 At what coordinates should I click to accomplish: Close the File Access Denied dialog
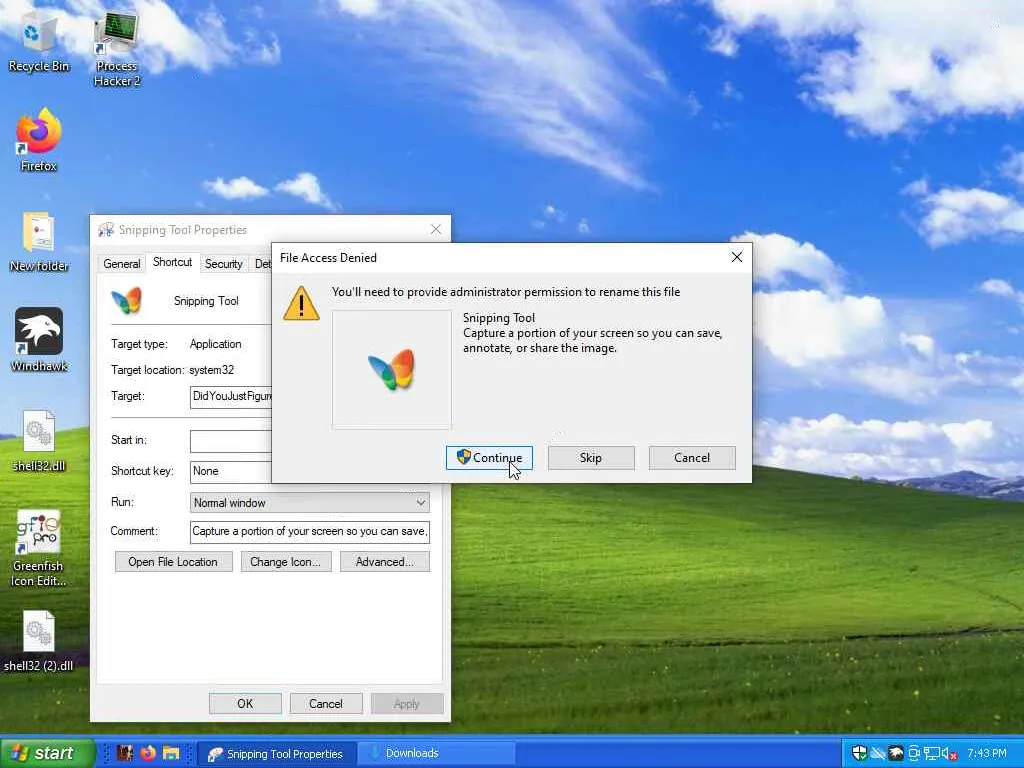pos(737,257)
